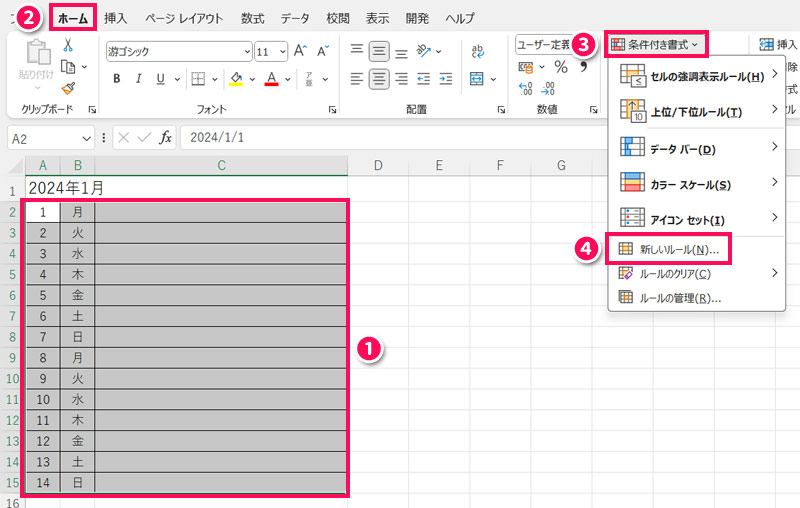Switch to the 校閲 tab
This screenshot has width=800, height=508.
[x=338, y=18]
